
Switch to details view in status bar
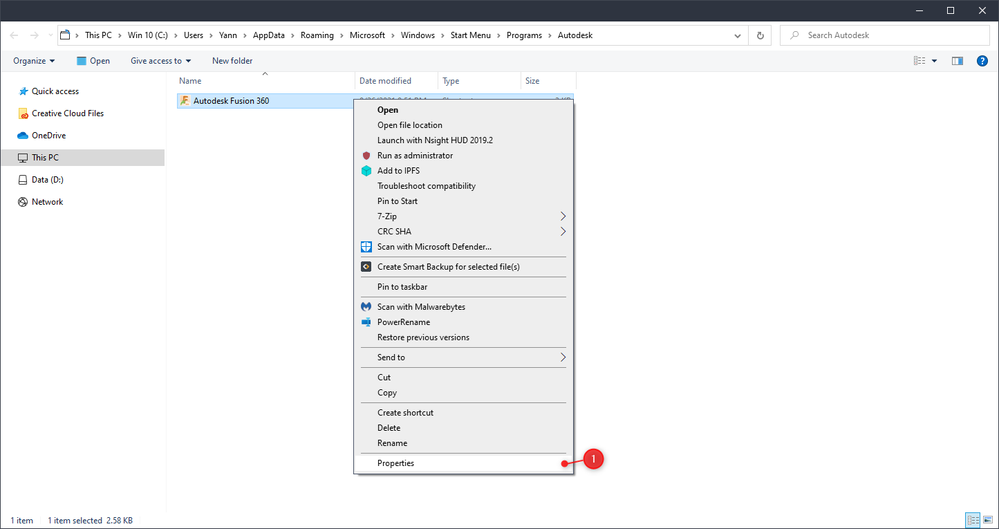click(x=973, y=519)
